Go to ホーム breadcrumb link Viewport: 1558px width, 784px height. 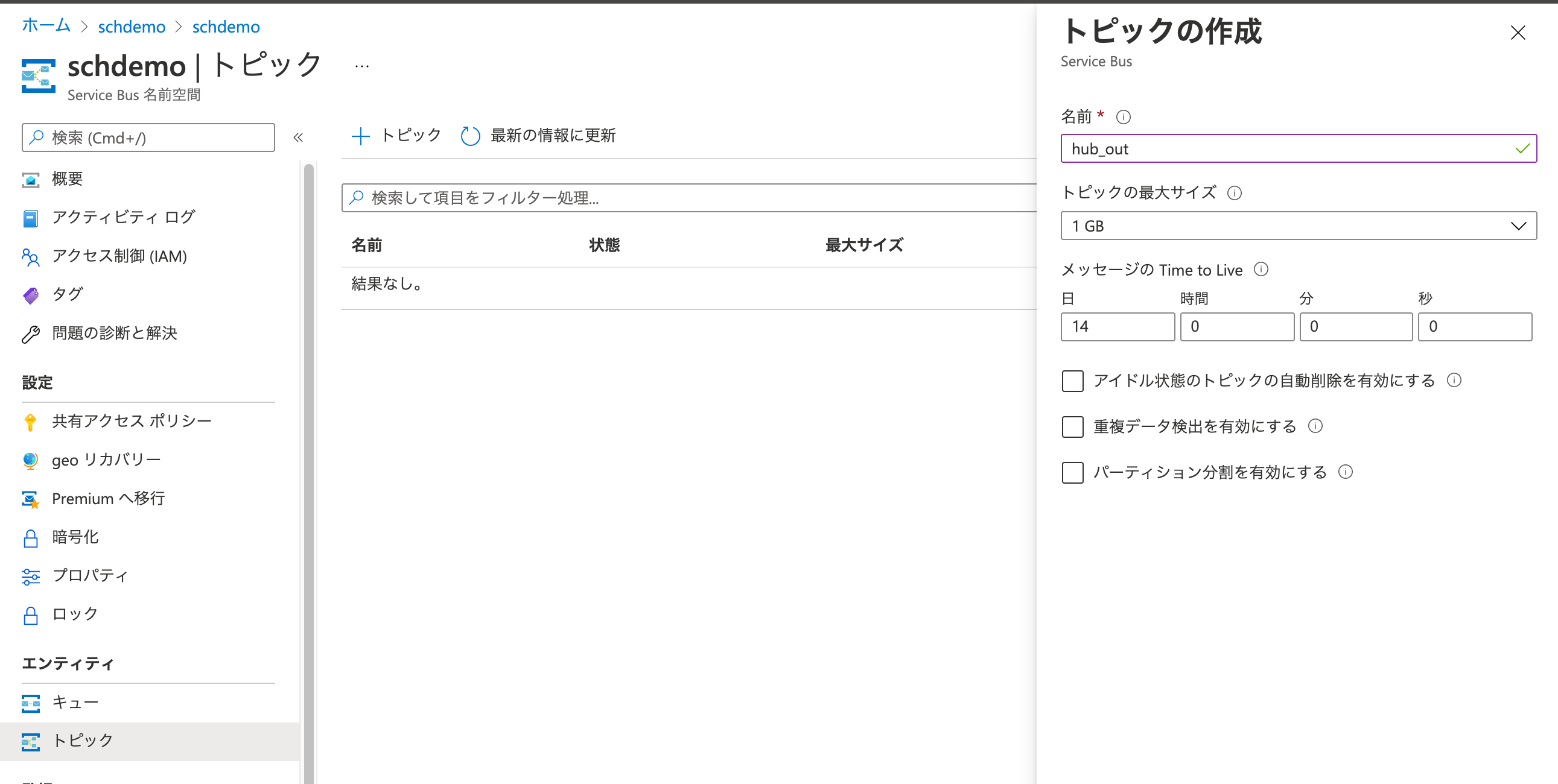tap(46, 26)
